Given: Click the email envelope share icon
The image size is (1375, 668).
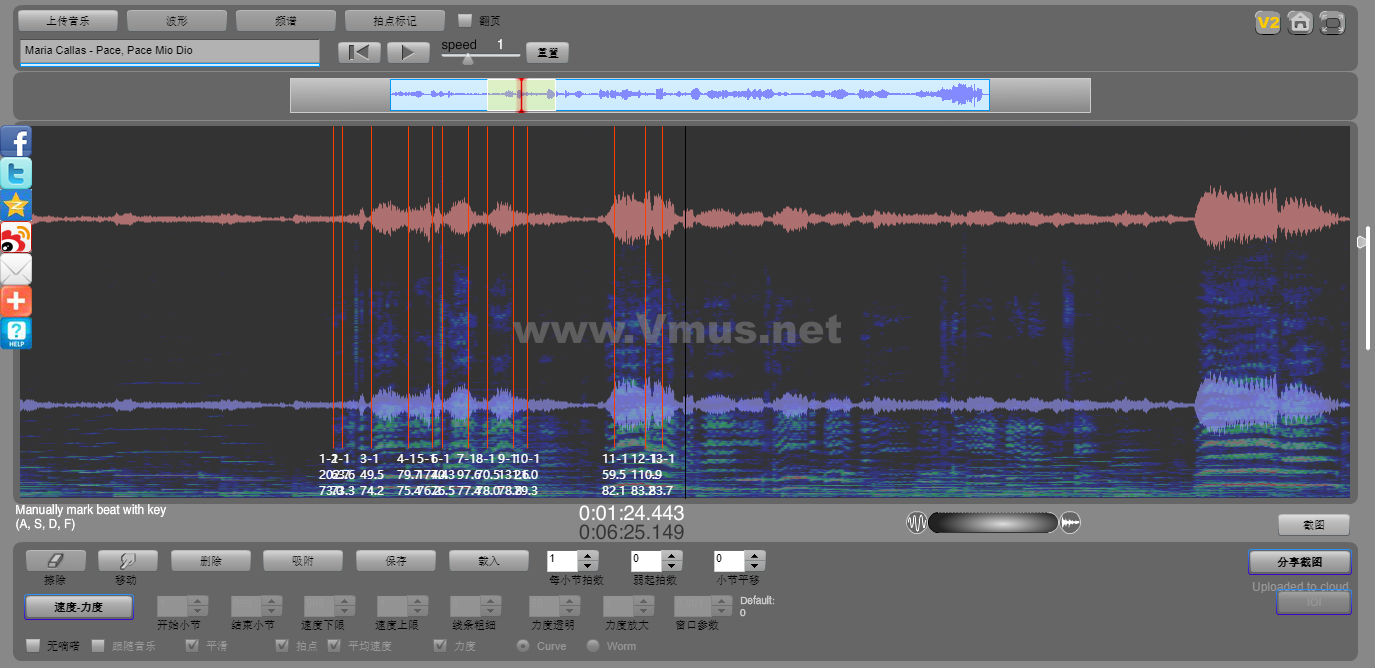Looking at the screenshot, I should tap(16, 270).
